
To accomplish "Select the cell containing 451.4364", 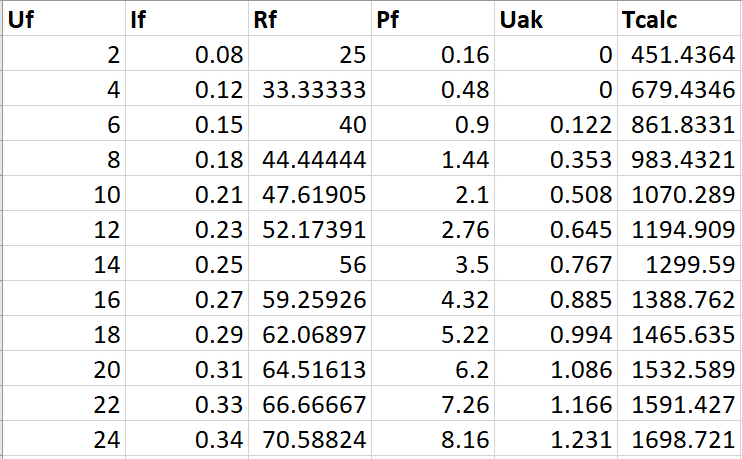I will (x=678, y=55).
